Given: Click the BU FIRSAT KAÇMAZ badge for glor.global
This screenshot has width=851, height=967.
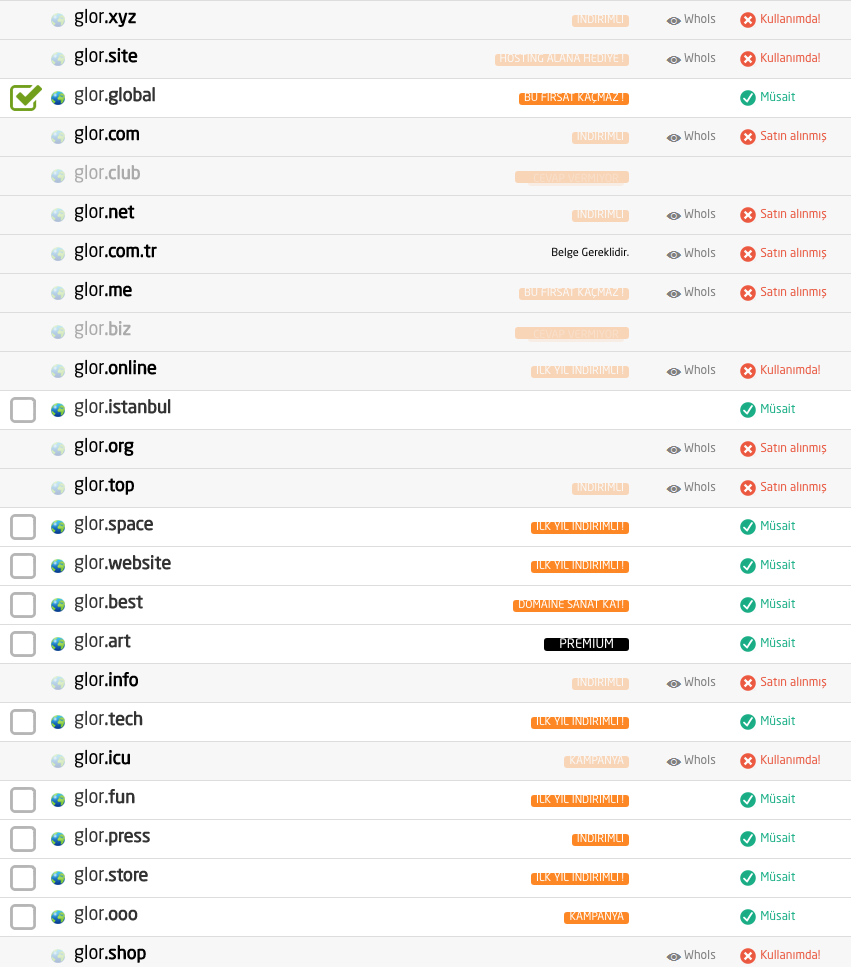Looking at the screenshot, I should click(x=574, y=98).
